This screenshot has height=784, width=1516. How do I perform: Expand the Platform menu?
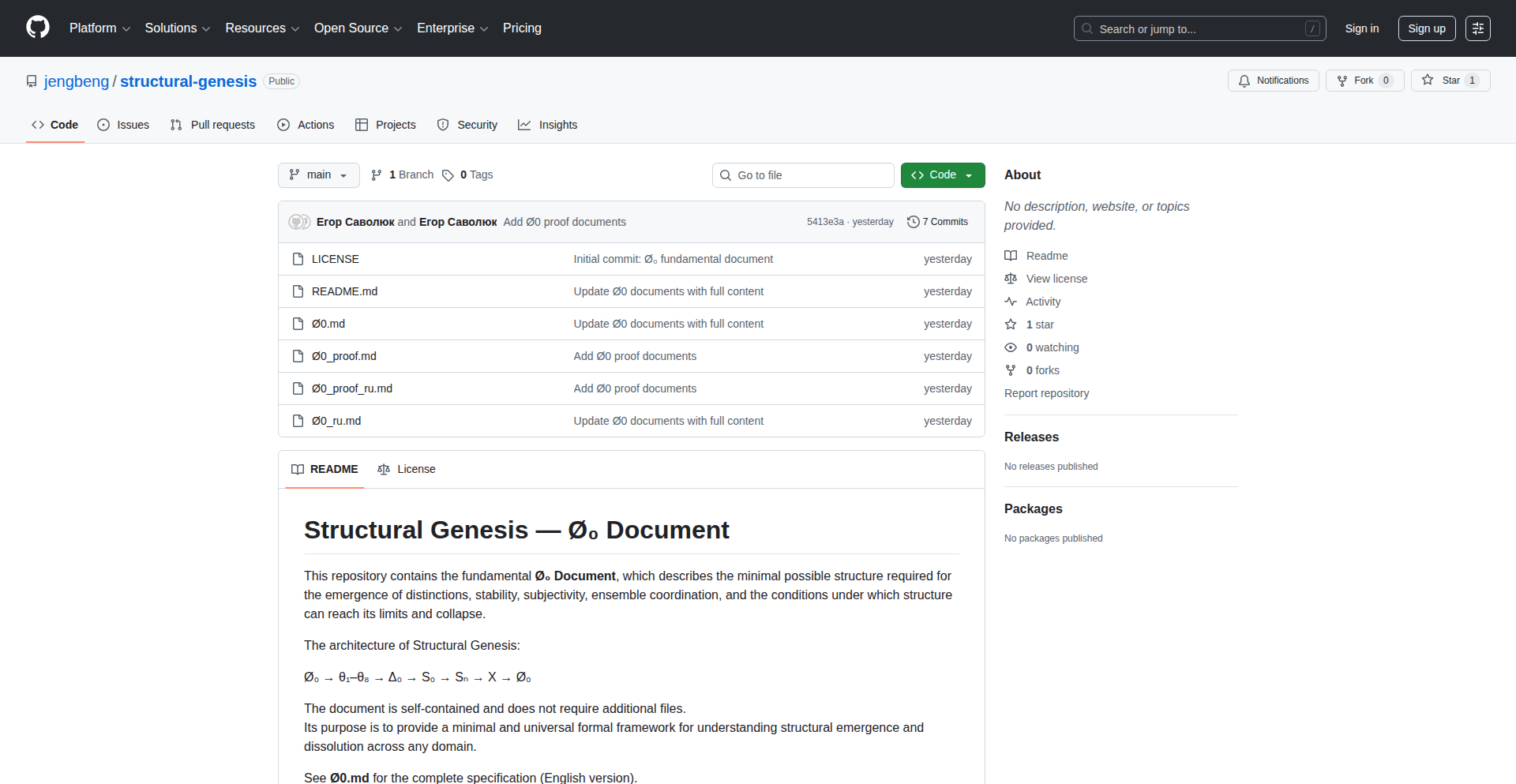coord(99,28)
